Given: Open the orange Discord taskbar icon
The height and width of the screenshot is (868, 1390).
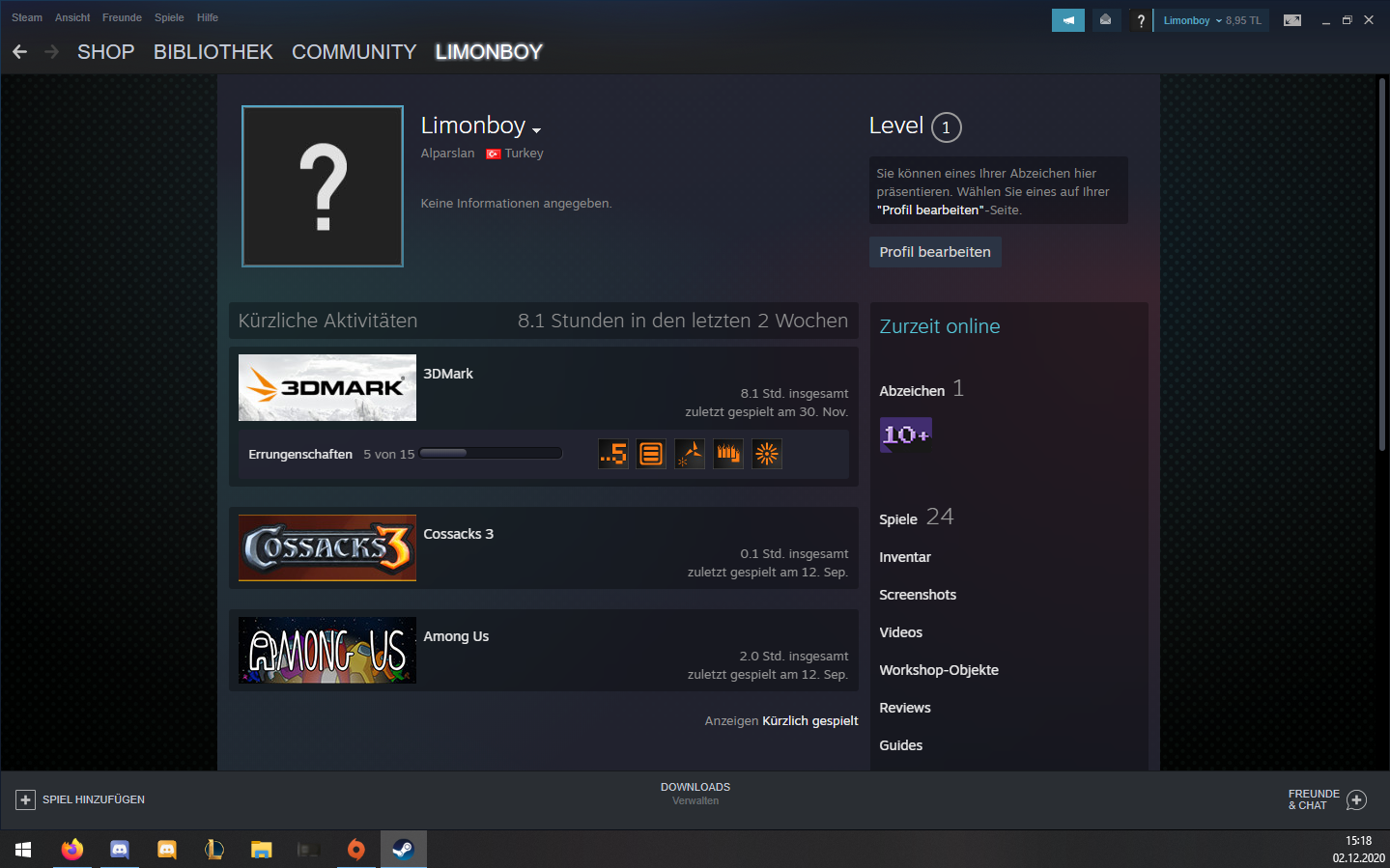Looking at the screenshot, I should point(167,850).
